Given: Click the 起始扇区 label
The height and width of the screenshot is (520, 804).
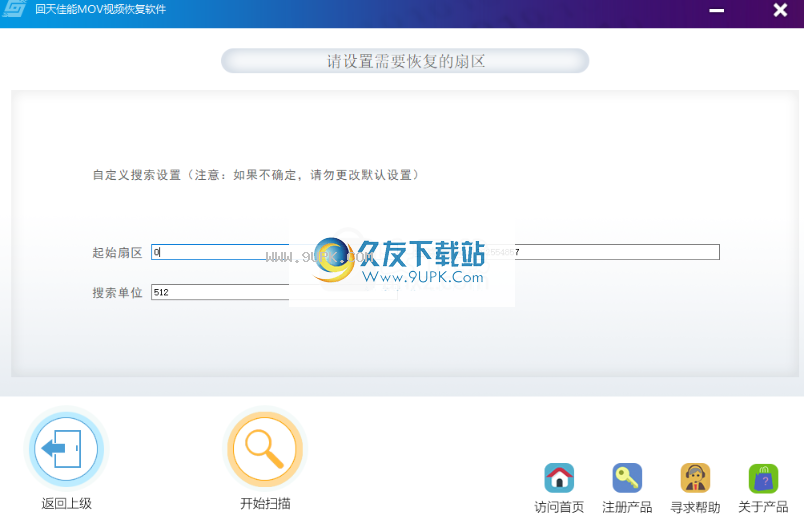Looking at the screenshot, I should coord(117,252).
